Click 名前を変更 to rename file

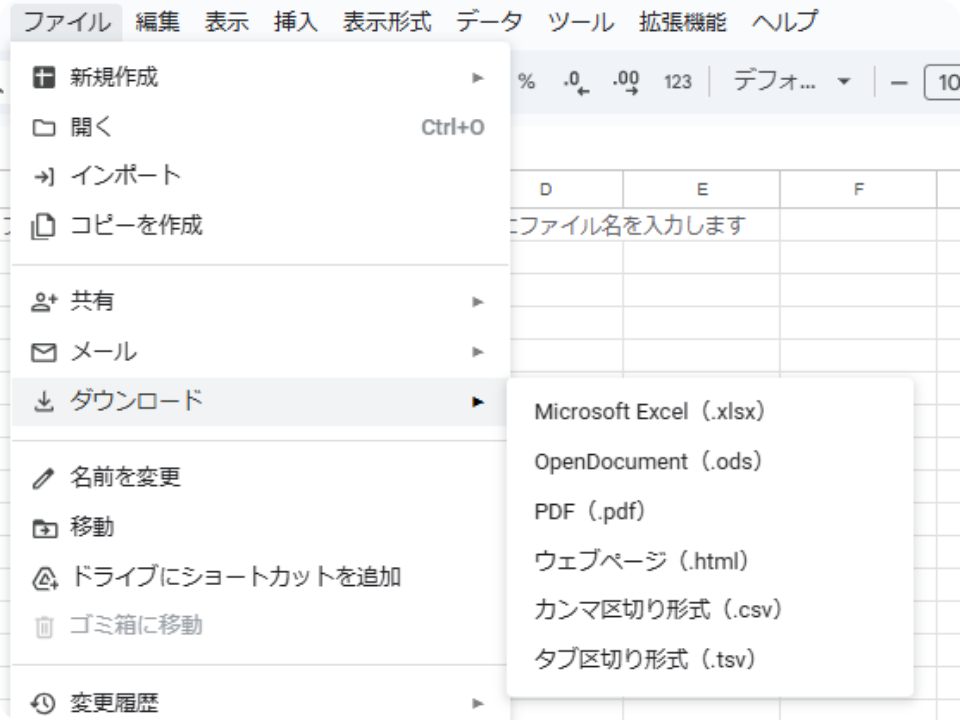tap(260, 477)
